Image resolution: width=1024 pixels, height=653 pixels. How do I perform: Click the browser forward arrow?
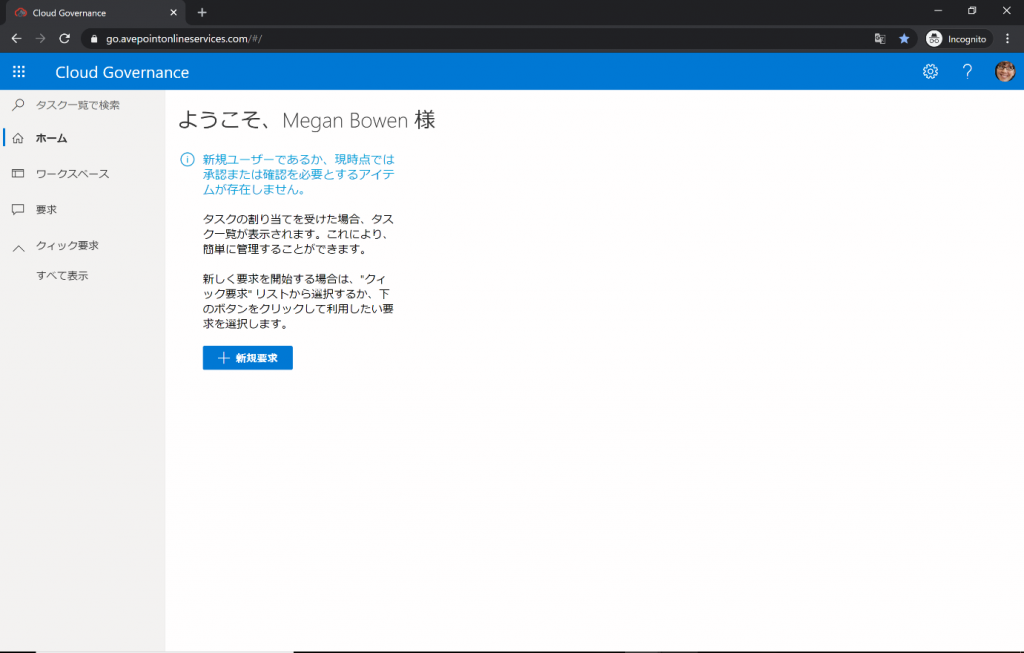click(40, 39)
